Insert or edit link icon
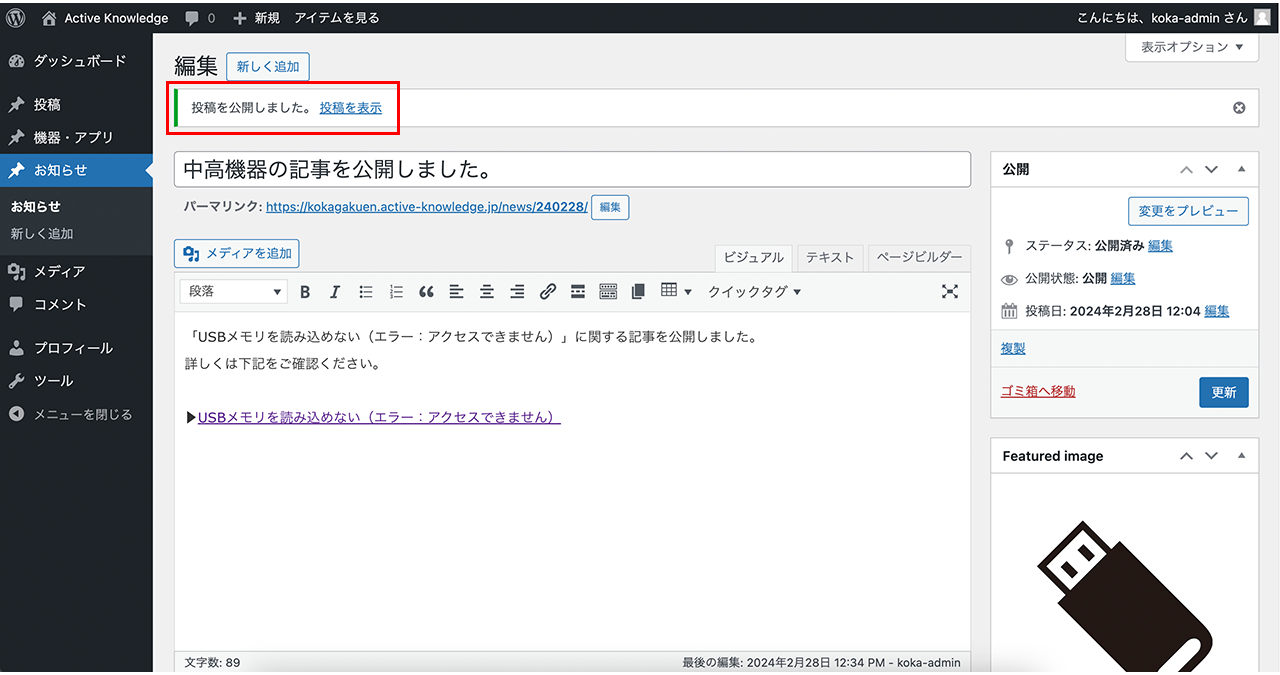Viewport: 1280px width, 675px height. [548, 292]
